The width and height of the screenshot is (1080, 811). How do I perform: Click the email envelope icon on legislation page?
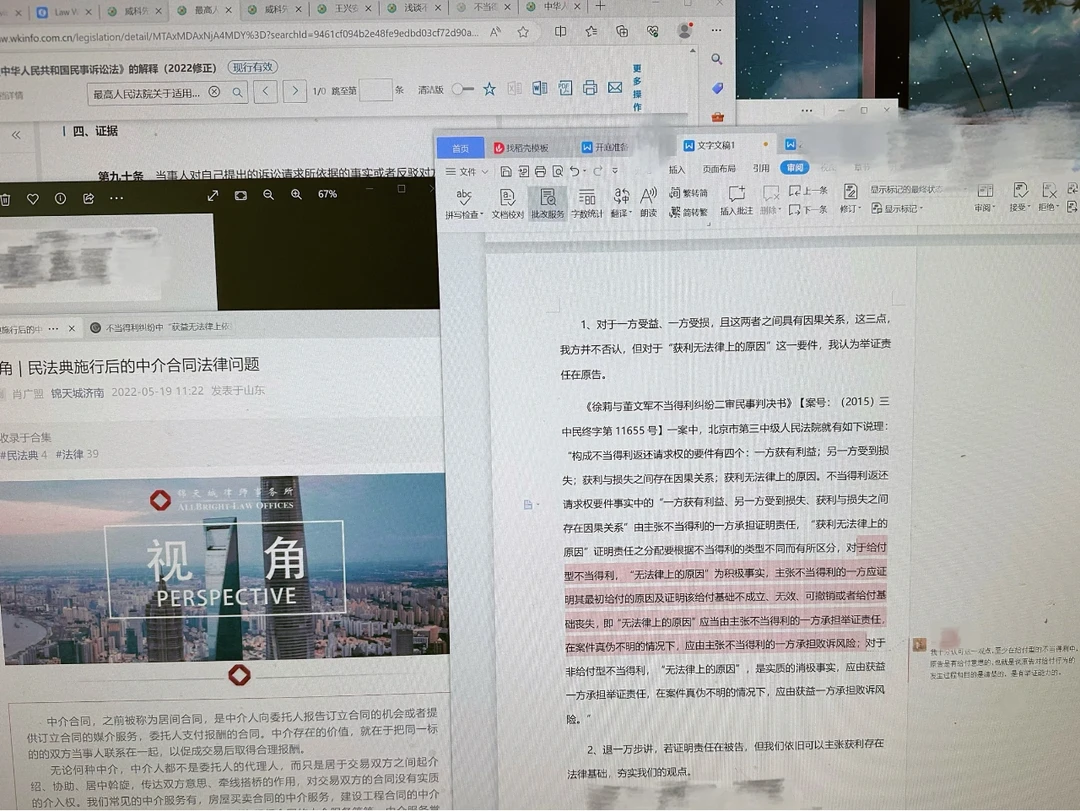coord(615,87)
